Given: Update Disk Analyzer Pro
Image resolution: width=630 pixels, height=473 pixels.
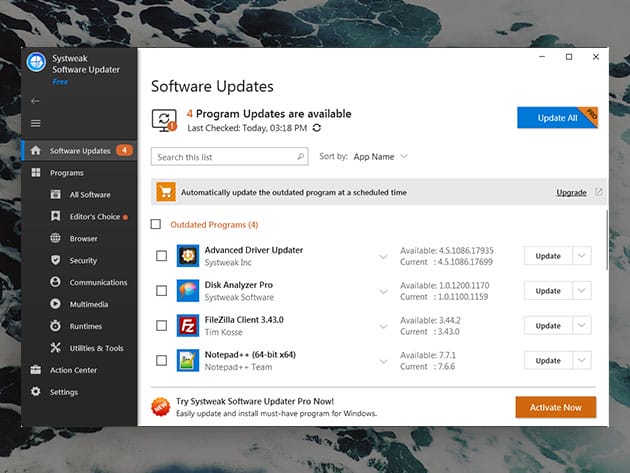Looking at the screenshot, I should (x=548, y=291).
